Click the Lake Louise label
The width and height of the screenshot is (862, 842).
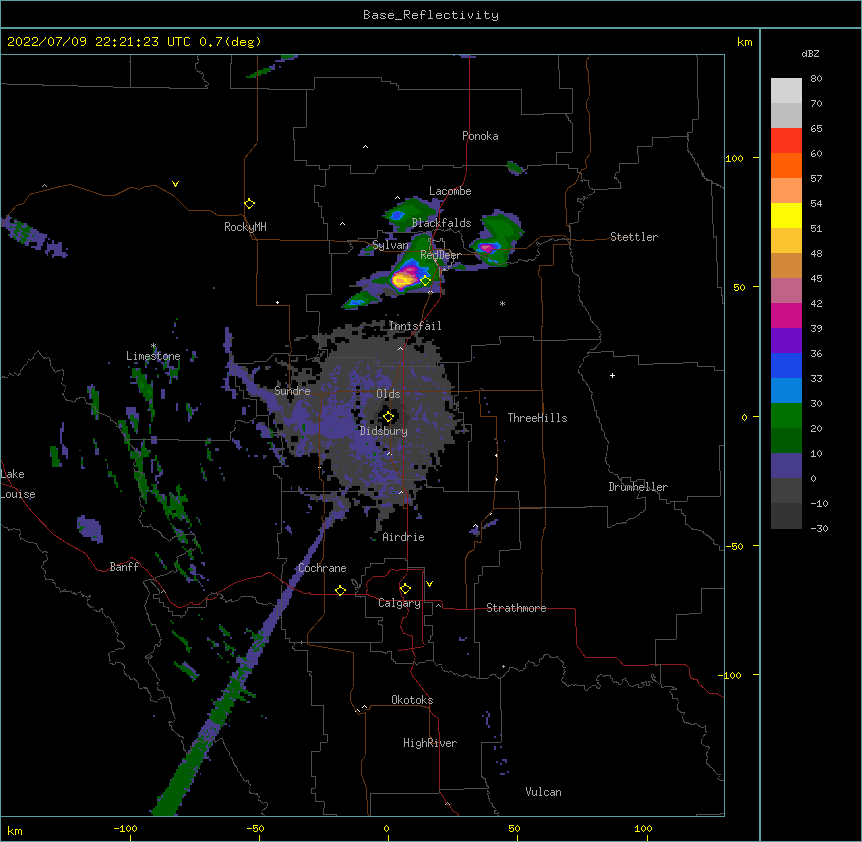(x=18, y=484)
